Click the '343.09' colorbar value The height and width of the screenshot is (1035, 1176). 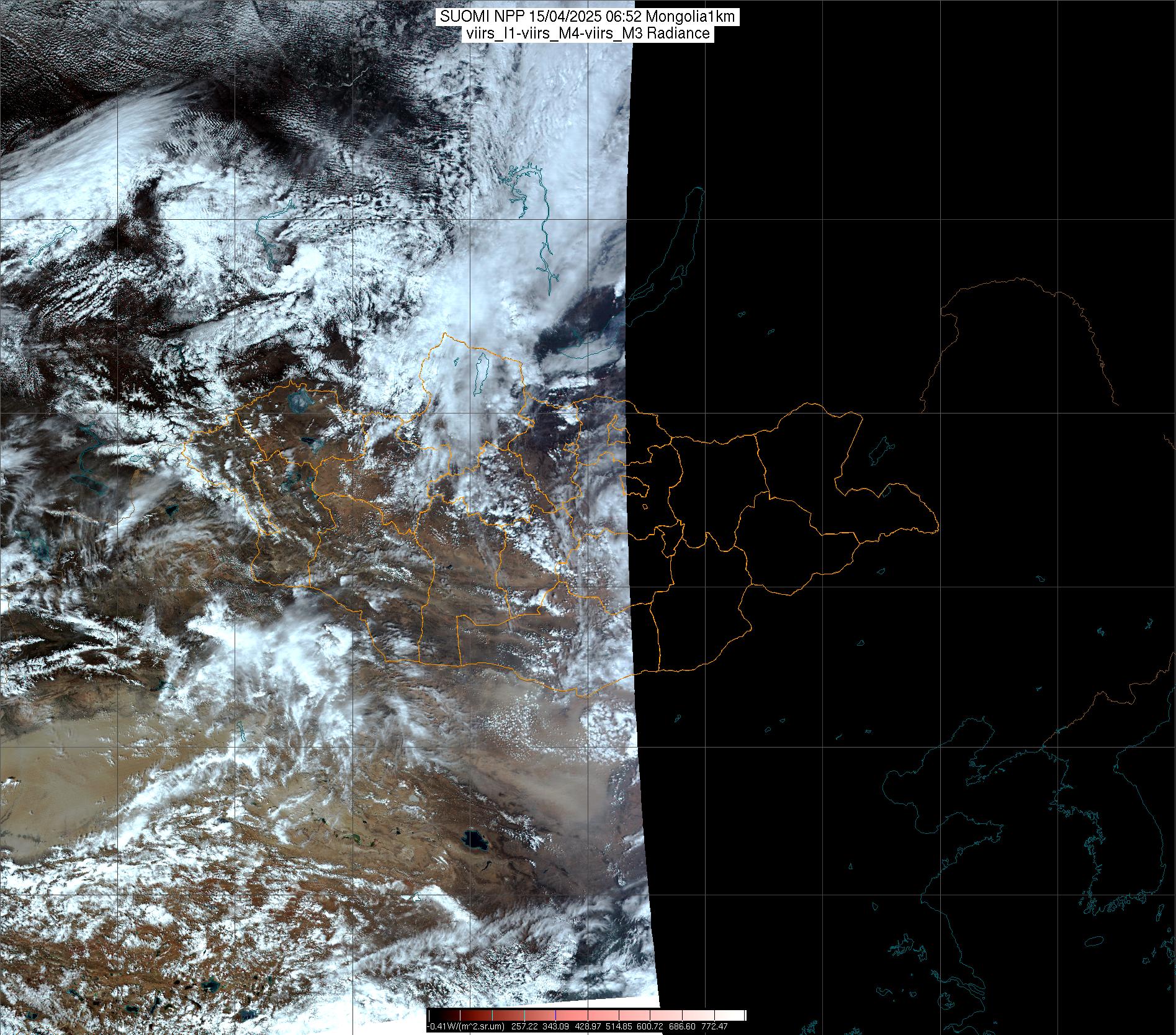point(555,1026)
